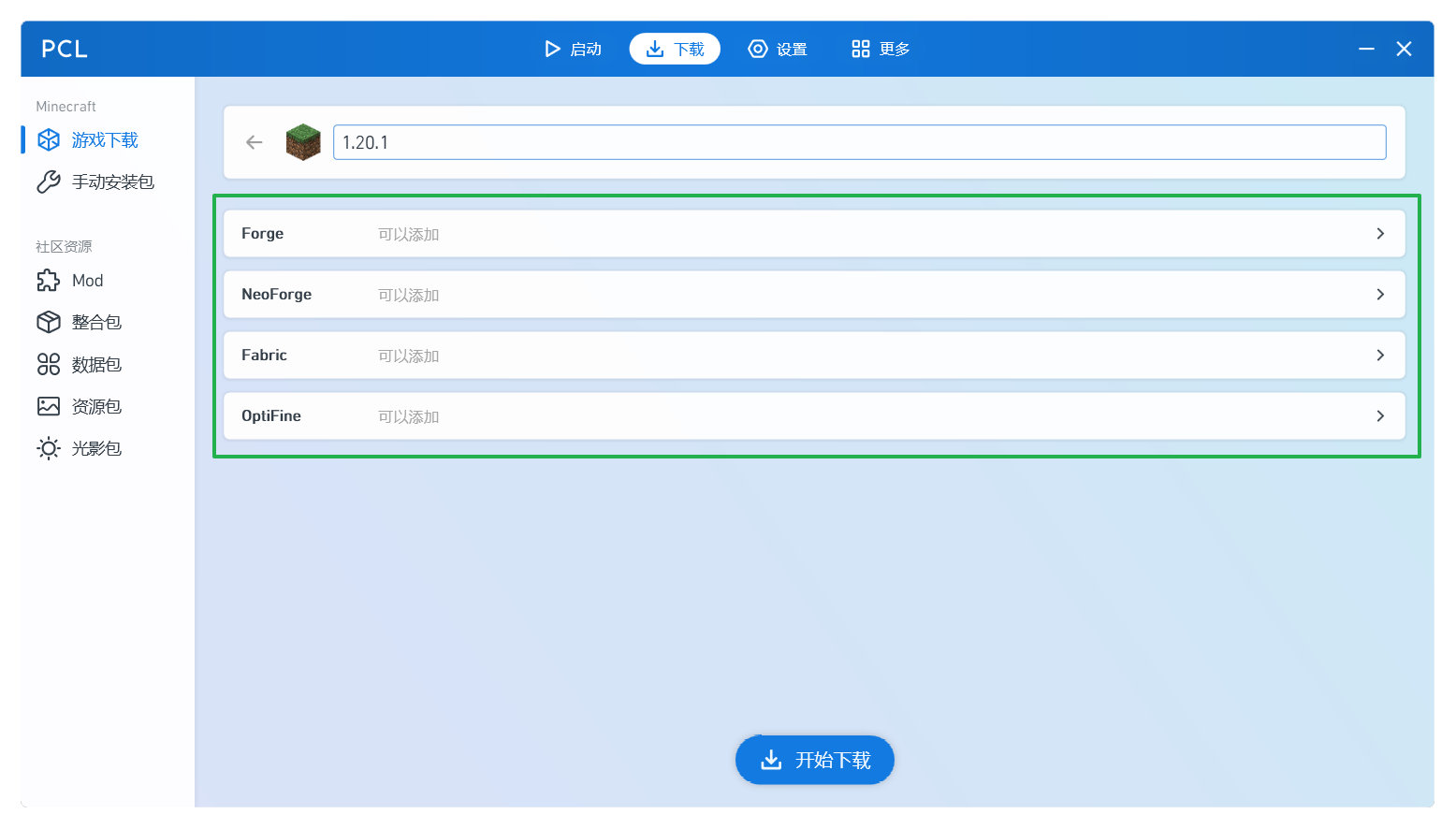Click the OptiFine label

tap(271, 416)
